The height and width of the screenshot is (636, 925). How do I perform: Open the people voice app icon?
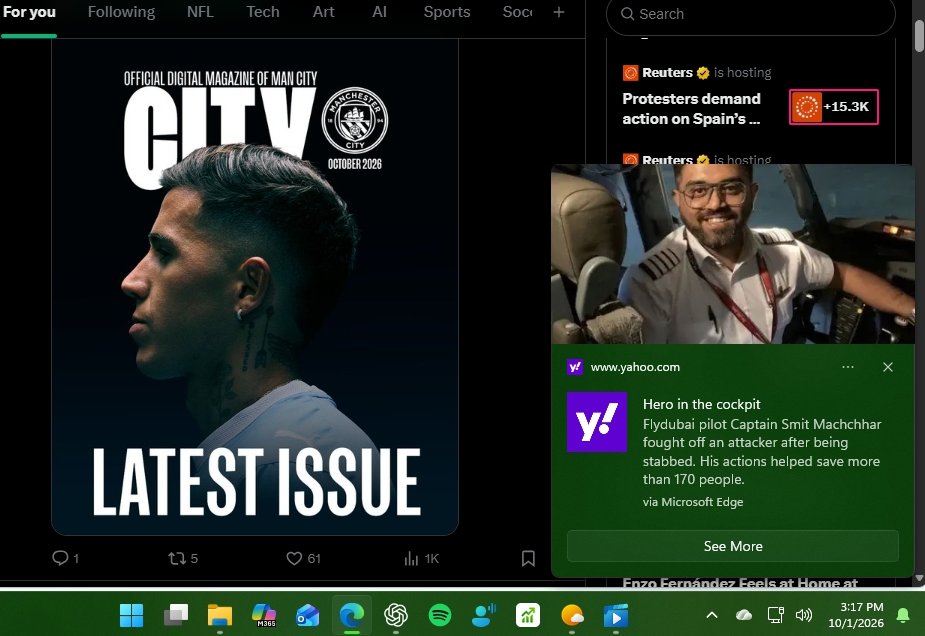click(x=484, y=615)
